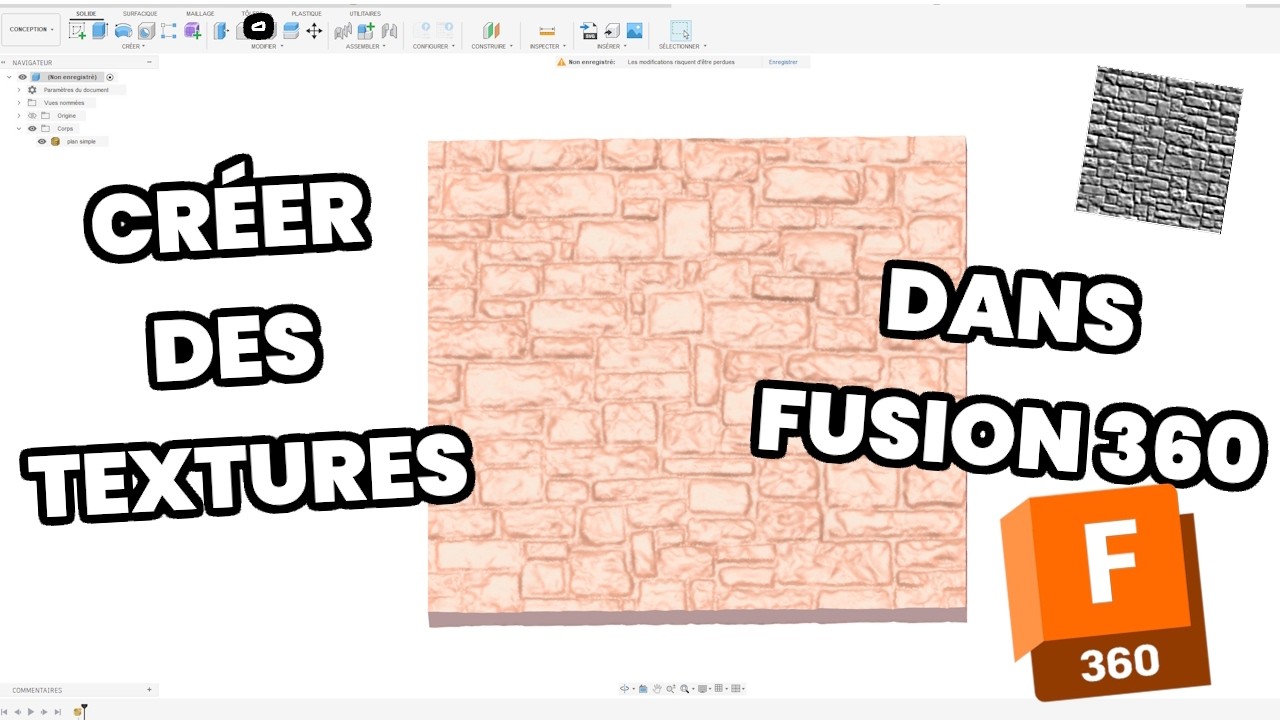The height and width of the screenshot is (720, 1280).
Task: Click the Joint icon in Assembler
Action: [x=343, y=31]
